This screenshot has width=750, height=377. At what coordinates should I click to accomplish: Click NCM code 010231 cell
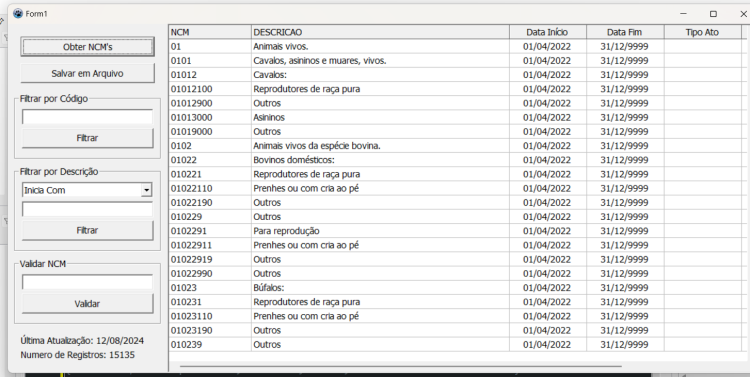click(210, 302)
